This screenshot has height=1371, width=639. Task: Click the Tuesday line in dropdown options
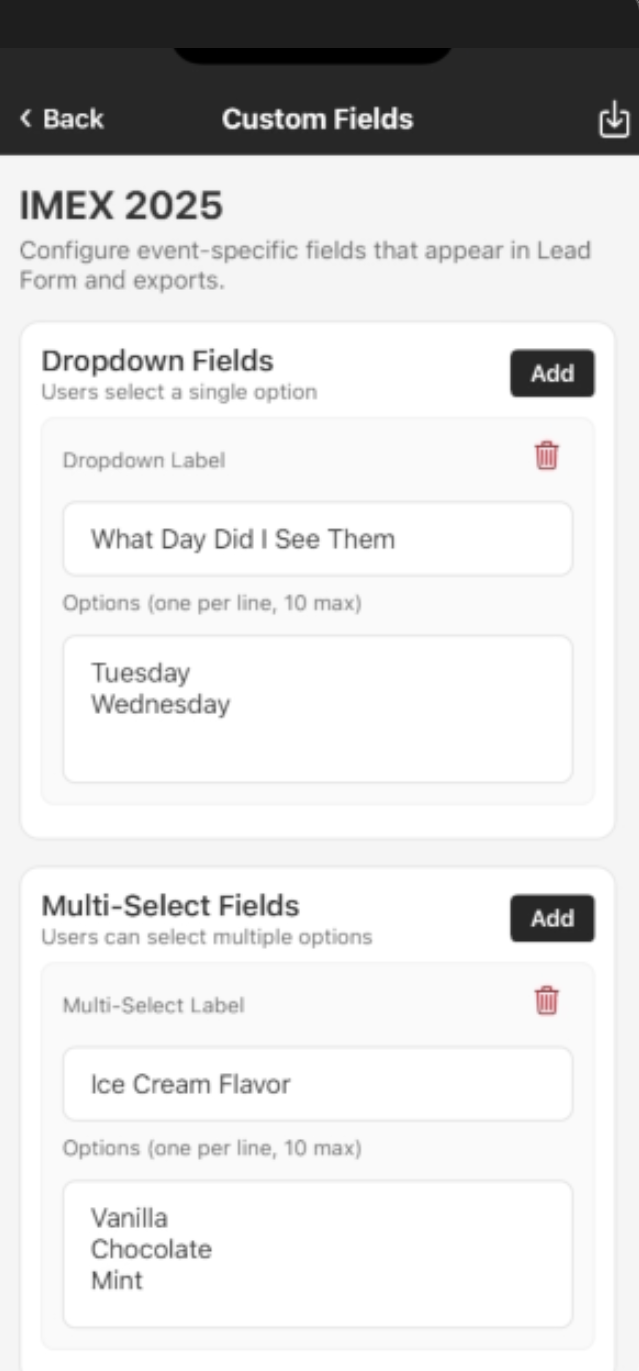(x=141, y=672)
